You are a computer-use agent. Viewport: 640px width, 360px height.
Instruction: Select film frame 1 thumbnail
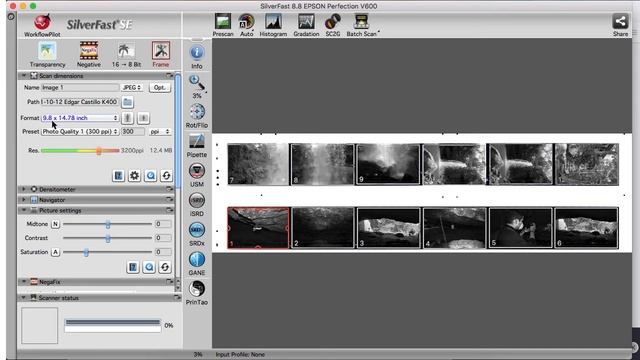pyautogui.click(x=258, y=228)
